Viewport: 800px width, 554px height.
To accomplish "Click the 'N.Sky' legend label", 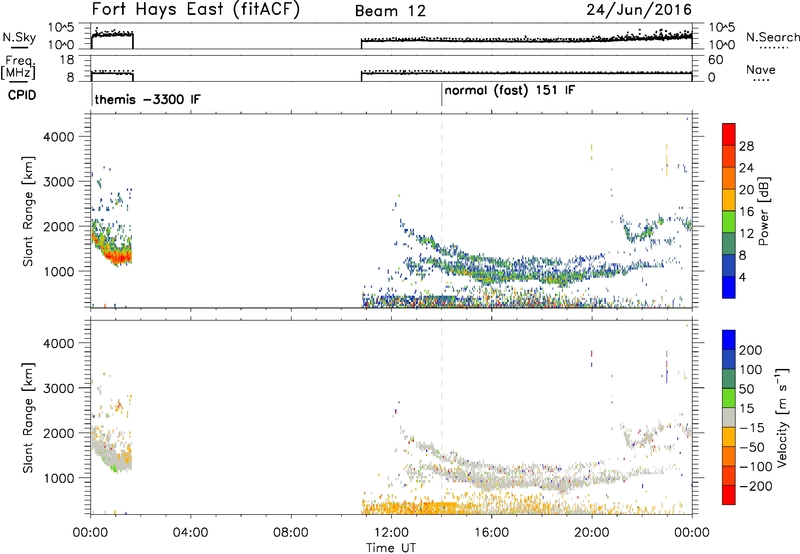I will pos(19,37).
